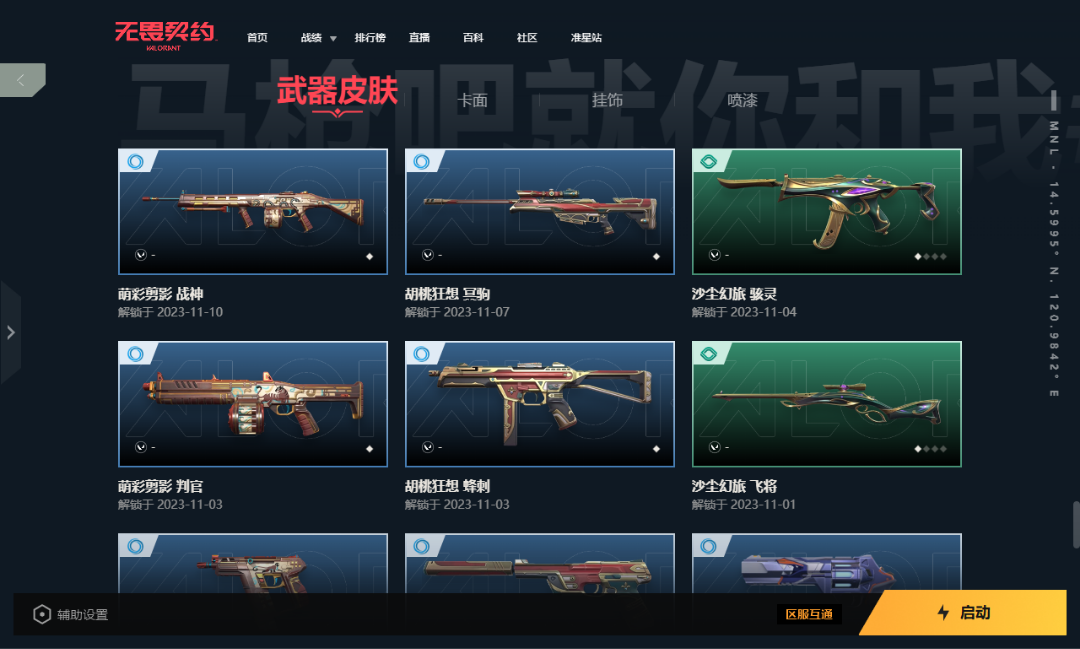Open the 准星站 link in navigation
The image size is (1080, 649).
pyautogui.click(x=586, y=38)
